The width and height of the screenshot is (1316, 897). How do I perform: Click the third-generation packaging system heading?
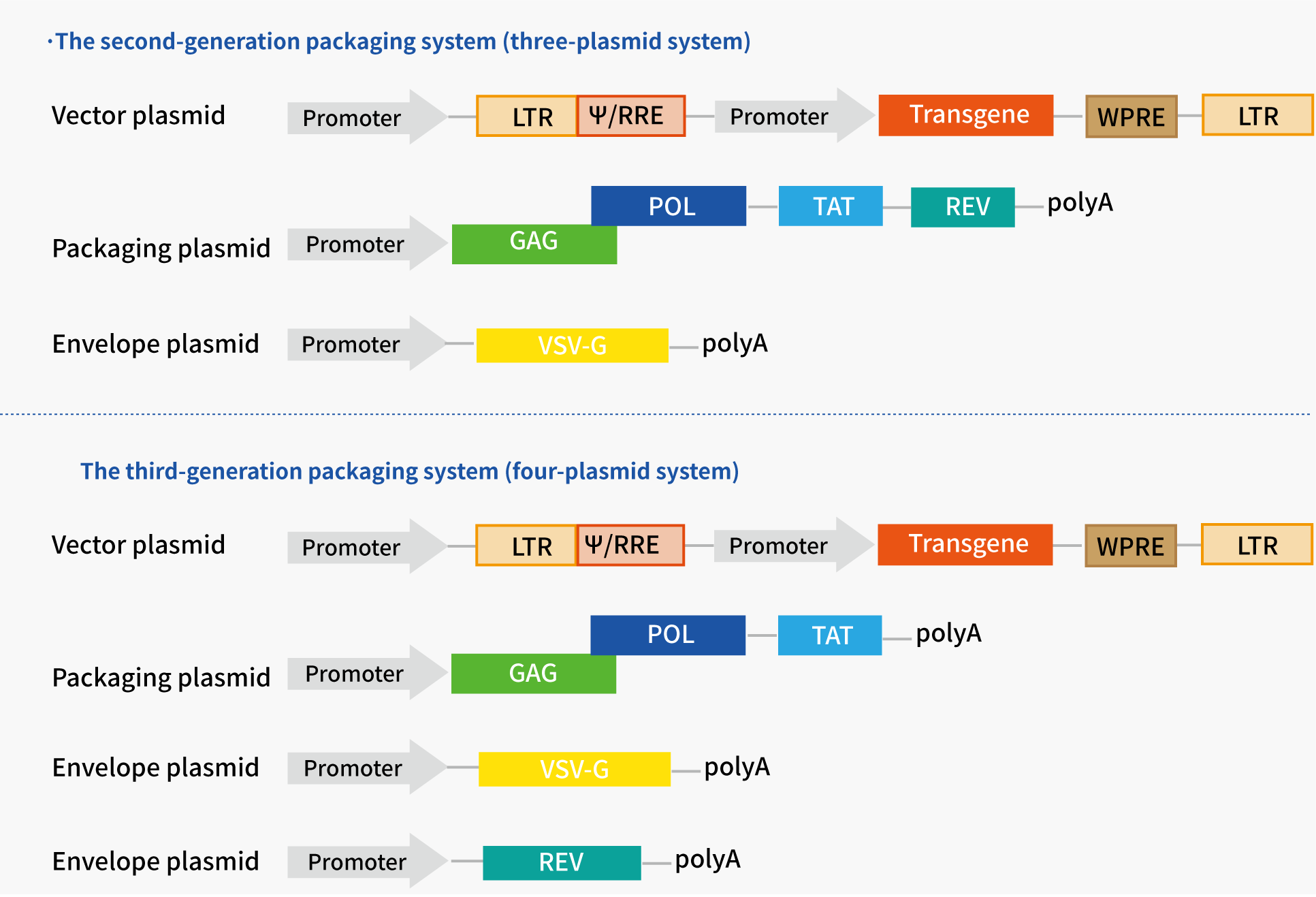click(409, 471)
